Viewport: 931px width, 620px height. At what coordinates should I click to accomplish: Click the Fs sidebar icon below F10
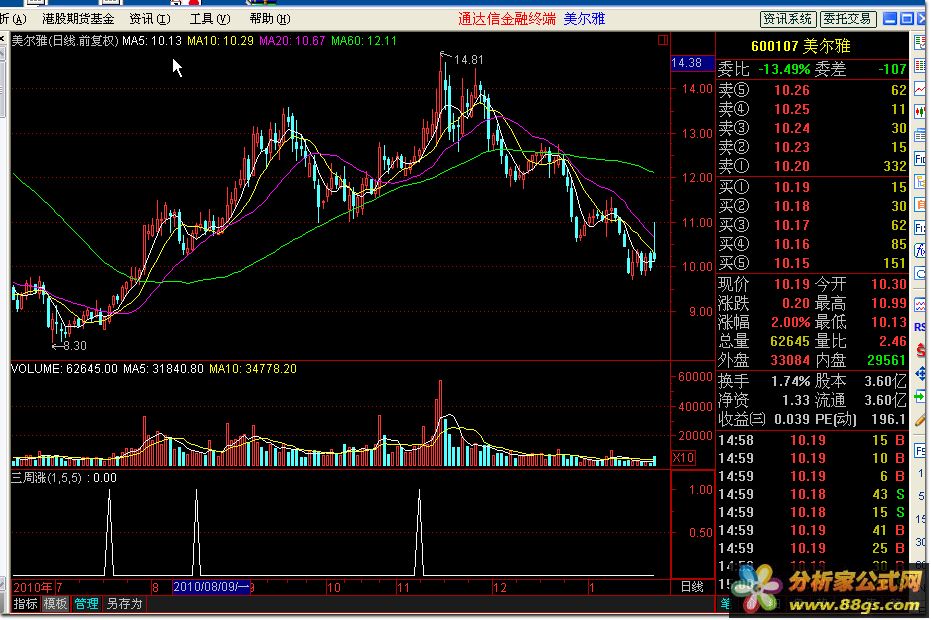(920, 228)
